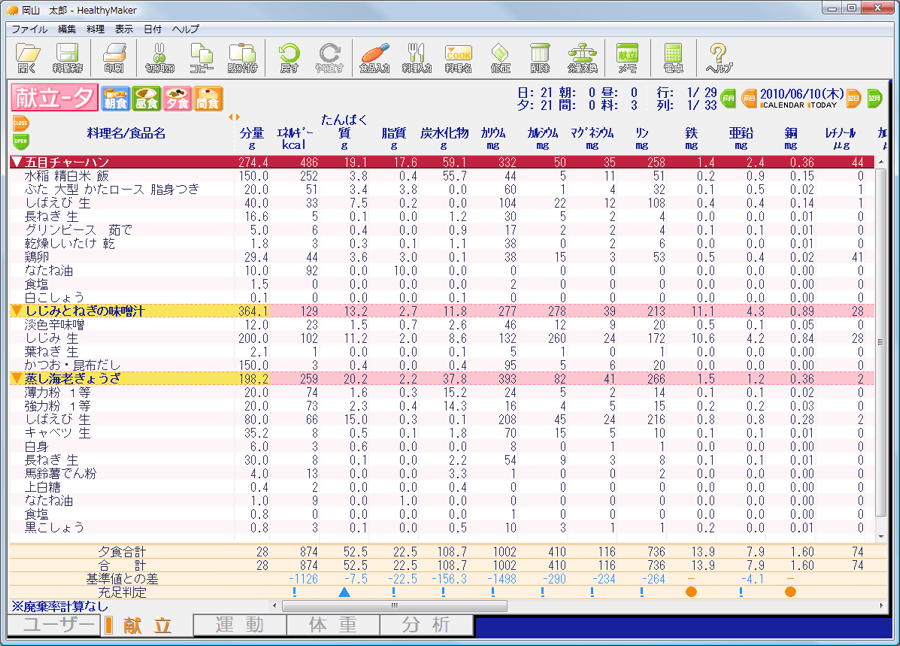Click the Copy (コピー) icon
This screenshot has width=900, height=646.
[x=201, y=59]
